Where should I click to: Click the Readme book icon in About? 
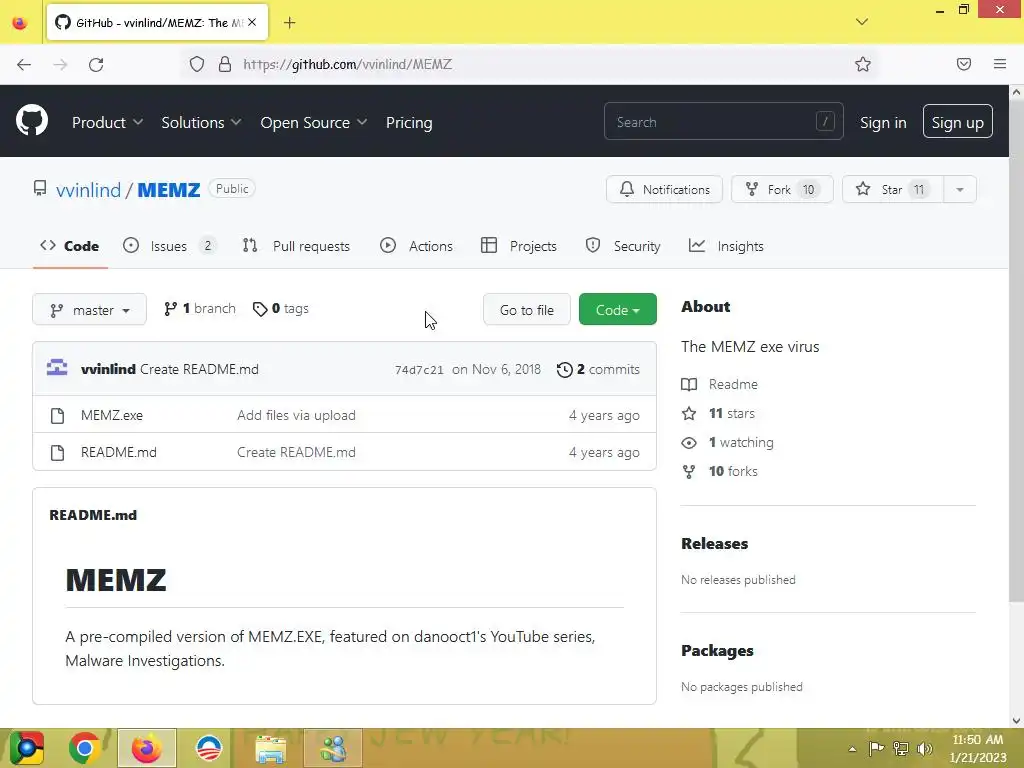[x=689, y=385]
